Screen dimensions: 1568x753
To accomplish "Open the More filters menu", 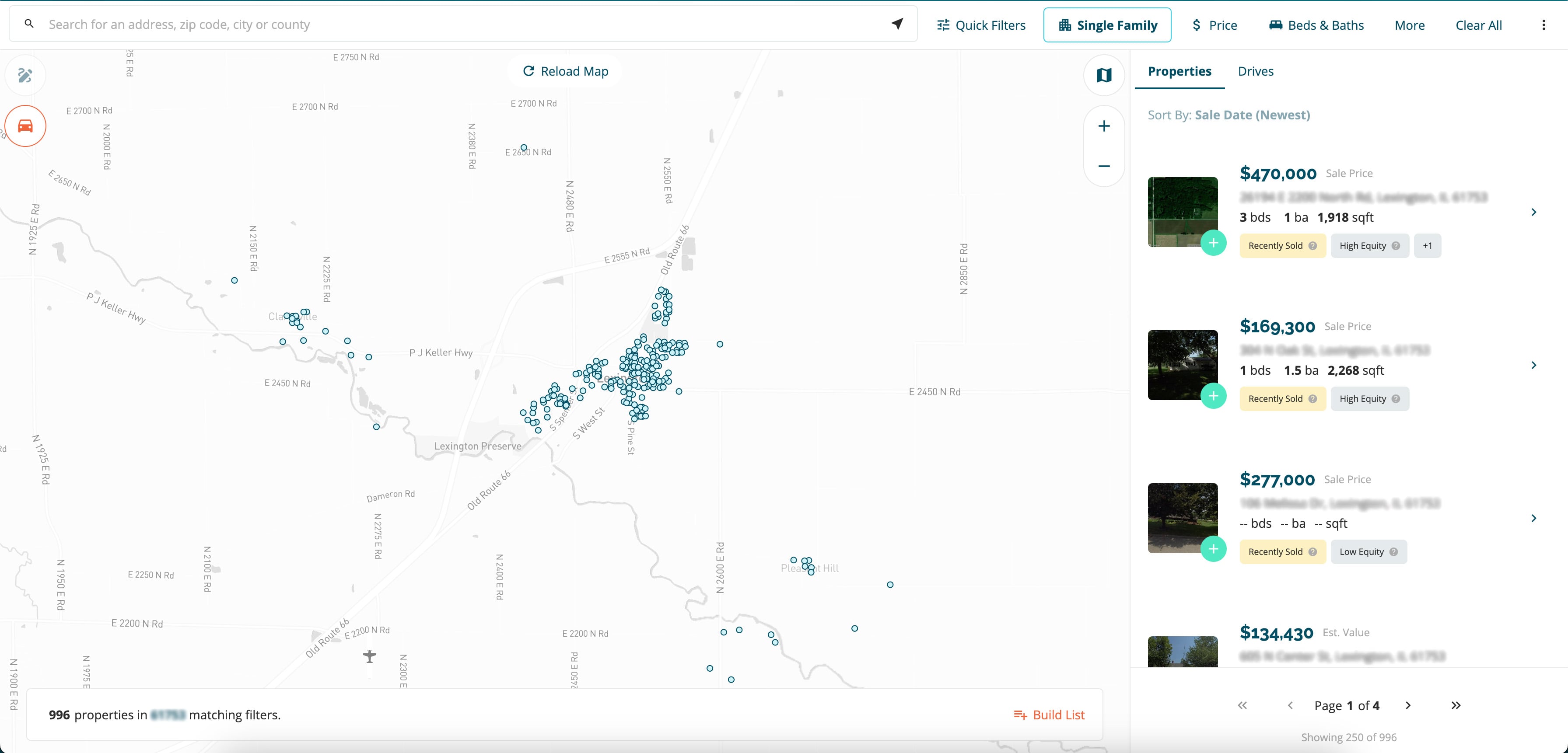I will coord(1409,25).
